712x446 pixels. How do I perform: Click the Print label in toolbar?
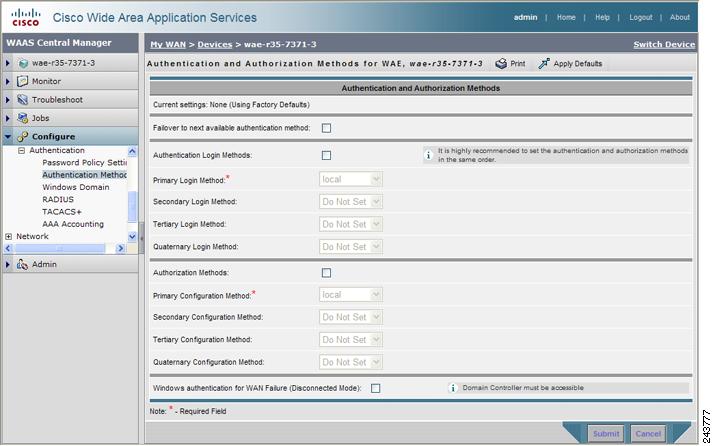[518, 64]
